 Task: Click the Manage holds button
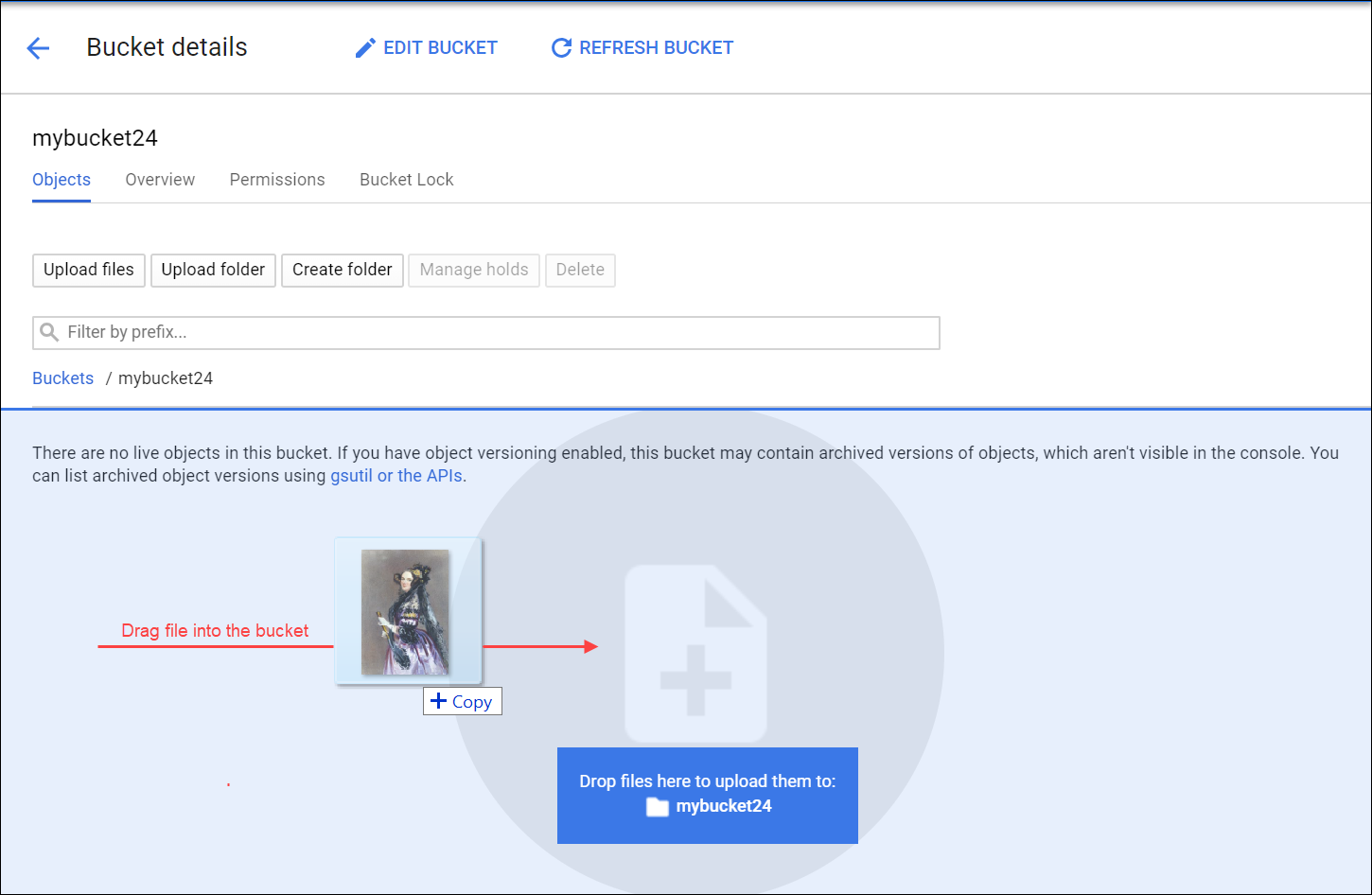[474, 270]
